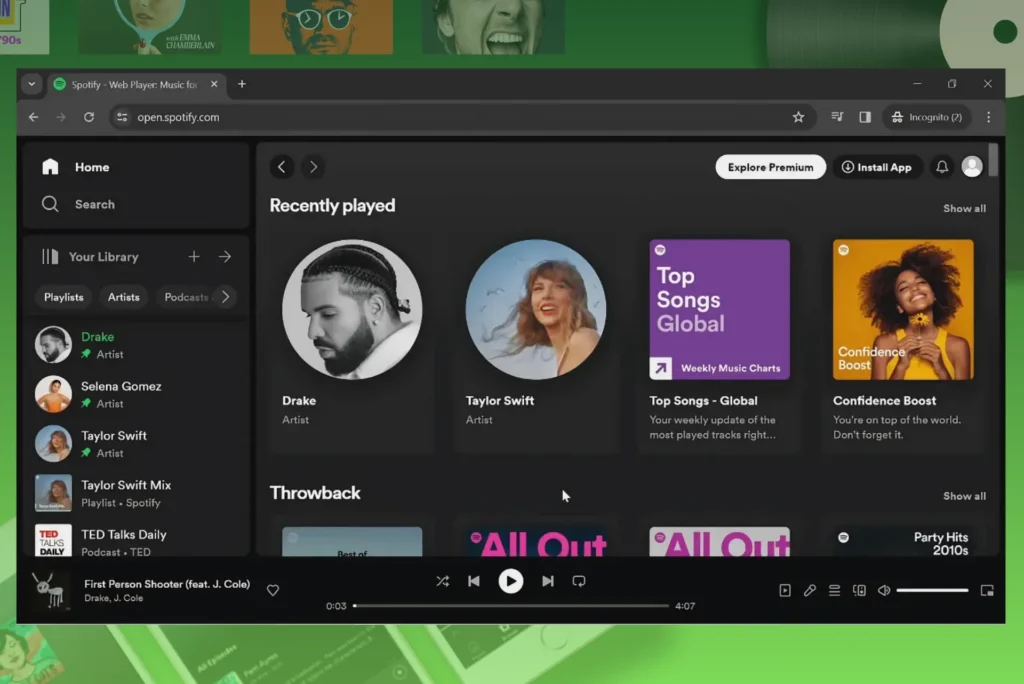Image resolution: width=1024 pixels, height=684 pixels.
Task: Create a new playlist with plus icon
Action: [194, 257]
